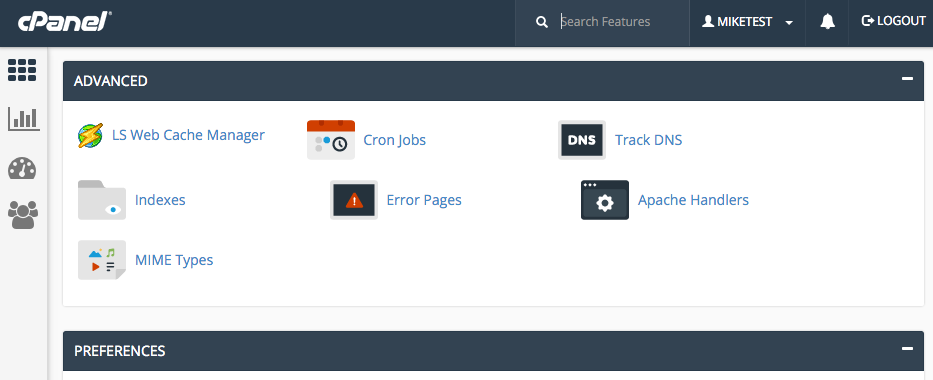Click the ADVANCED section header title

point(111,81)
